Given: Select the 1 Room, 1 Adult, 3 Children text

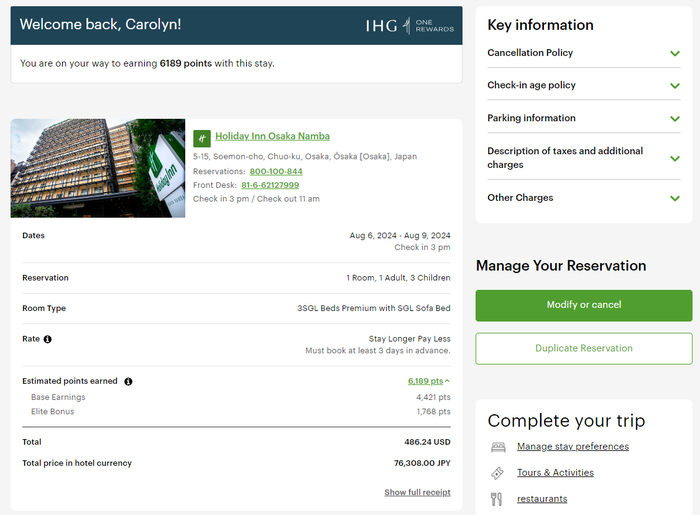Looking at the screenshot, I should coord(398,278).
